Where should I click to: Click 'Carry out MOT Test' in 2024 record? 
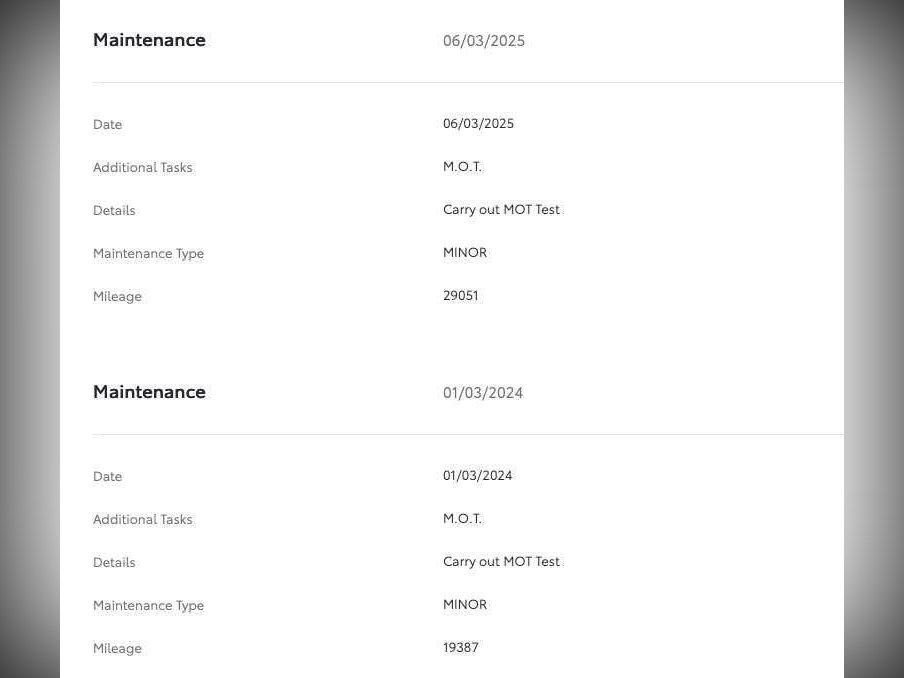coord(501,562)
